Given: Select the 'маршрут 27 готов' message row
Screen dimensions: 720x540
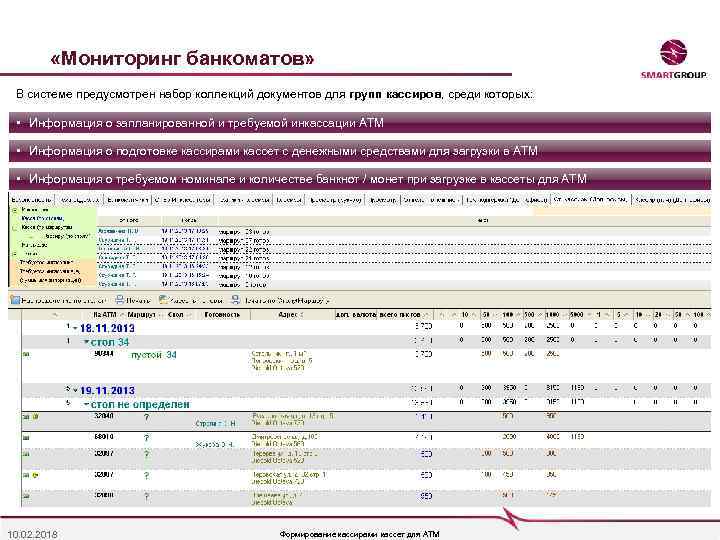Looking at the screenshot, I should click(404, 240).
